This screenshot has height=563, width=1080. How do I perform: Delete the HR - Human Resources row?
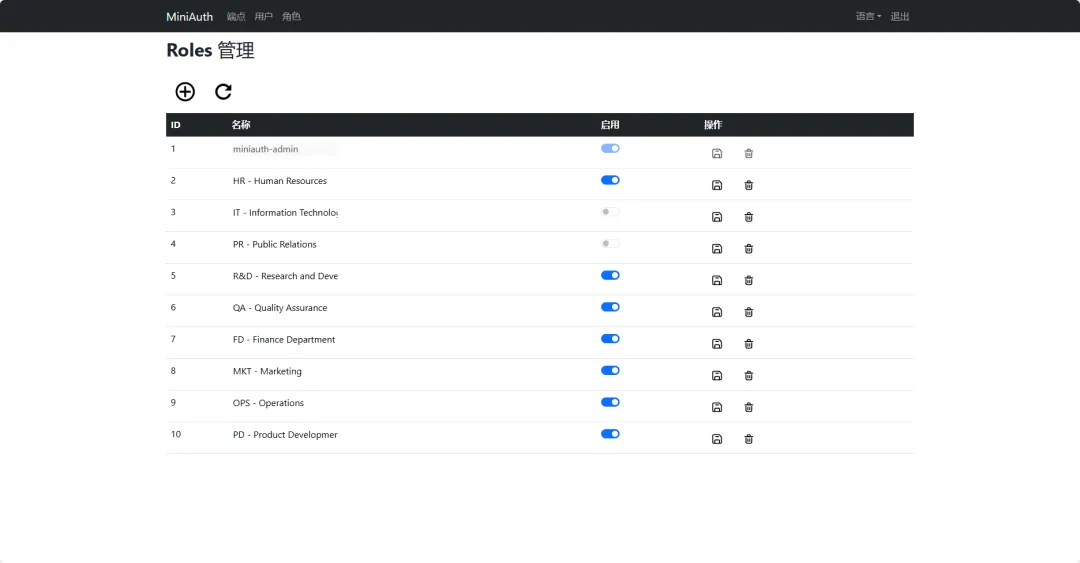749,185
